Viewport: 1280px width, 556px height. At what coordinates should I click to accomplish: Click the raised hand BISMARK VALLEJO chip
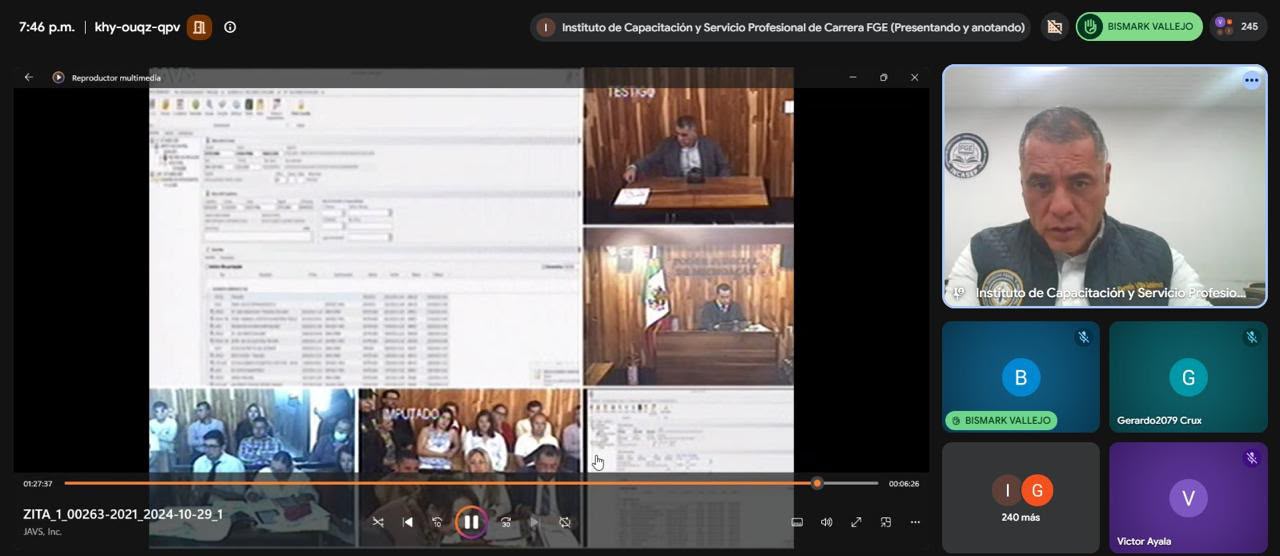click(x=1139, y=27)
